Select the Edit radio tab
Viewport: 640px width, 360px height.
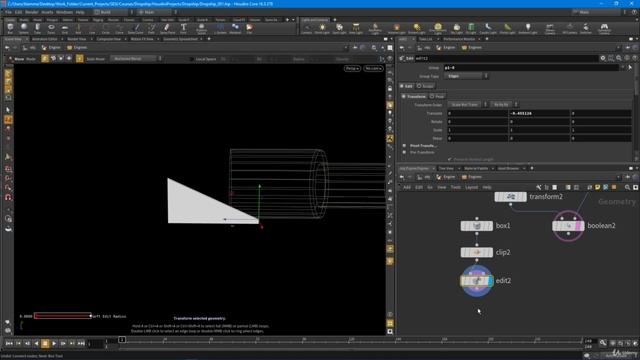coord(406,86)
